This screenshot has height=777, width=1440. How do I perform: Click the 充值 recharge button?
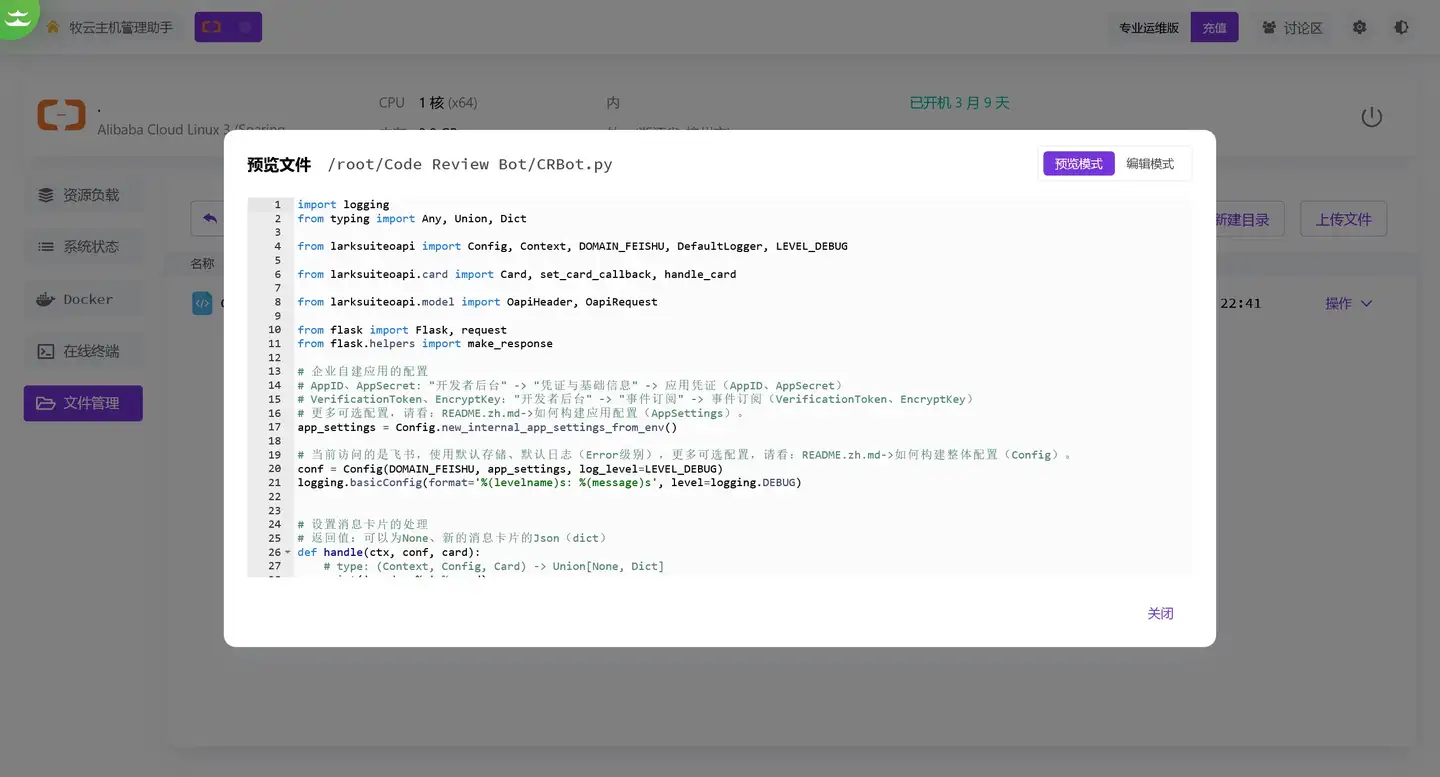click(x=1214, y=27)
